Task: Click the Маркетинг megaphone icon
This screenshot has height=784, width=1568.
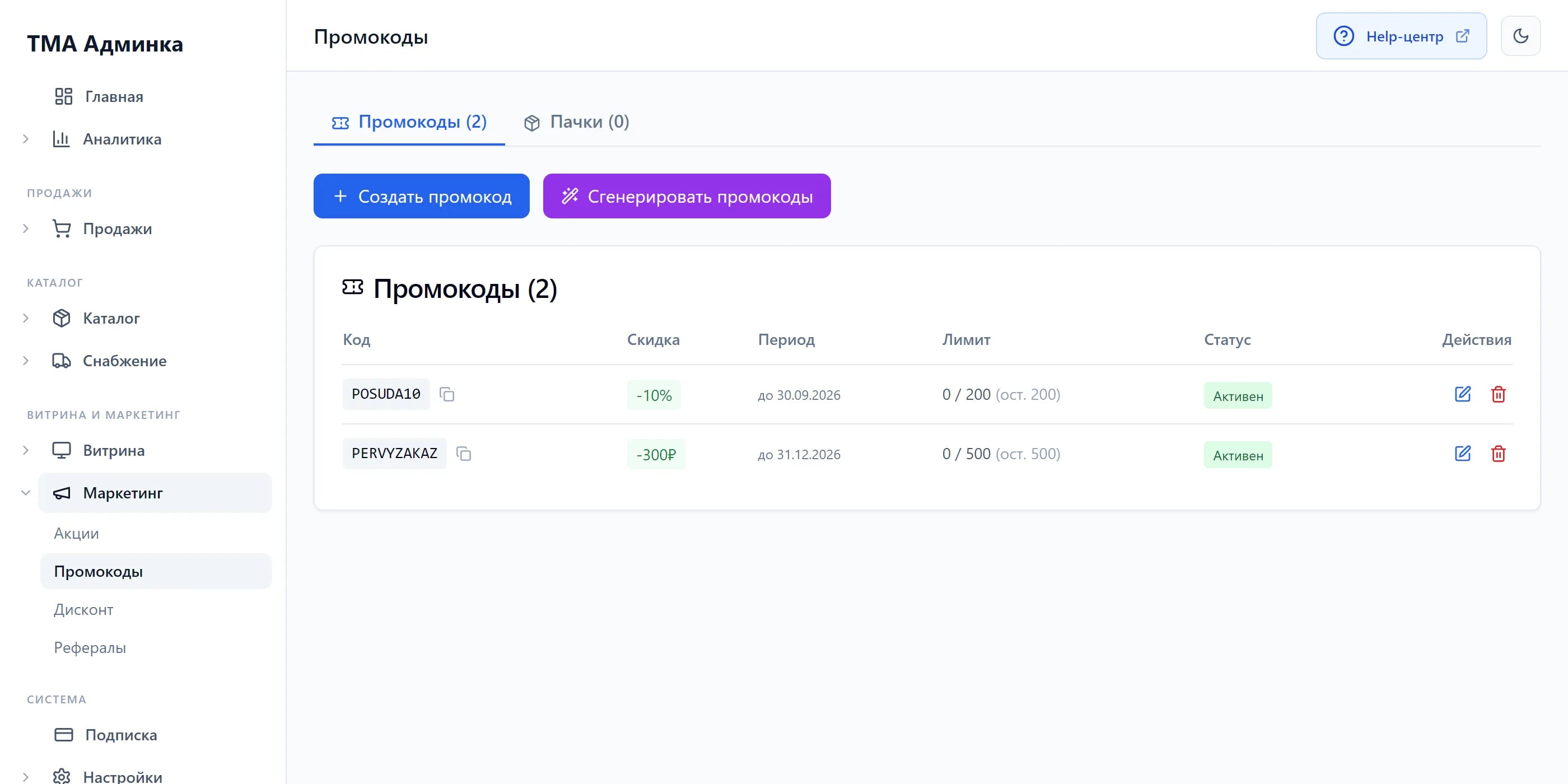Action: (x=62, y=493)
